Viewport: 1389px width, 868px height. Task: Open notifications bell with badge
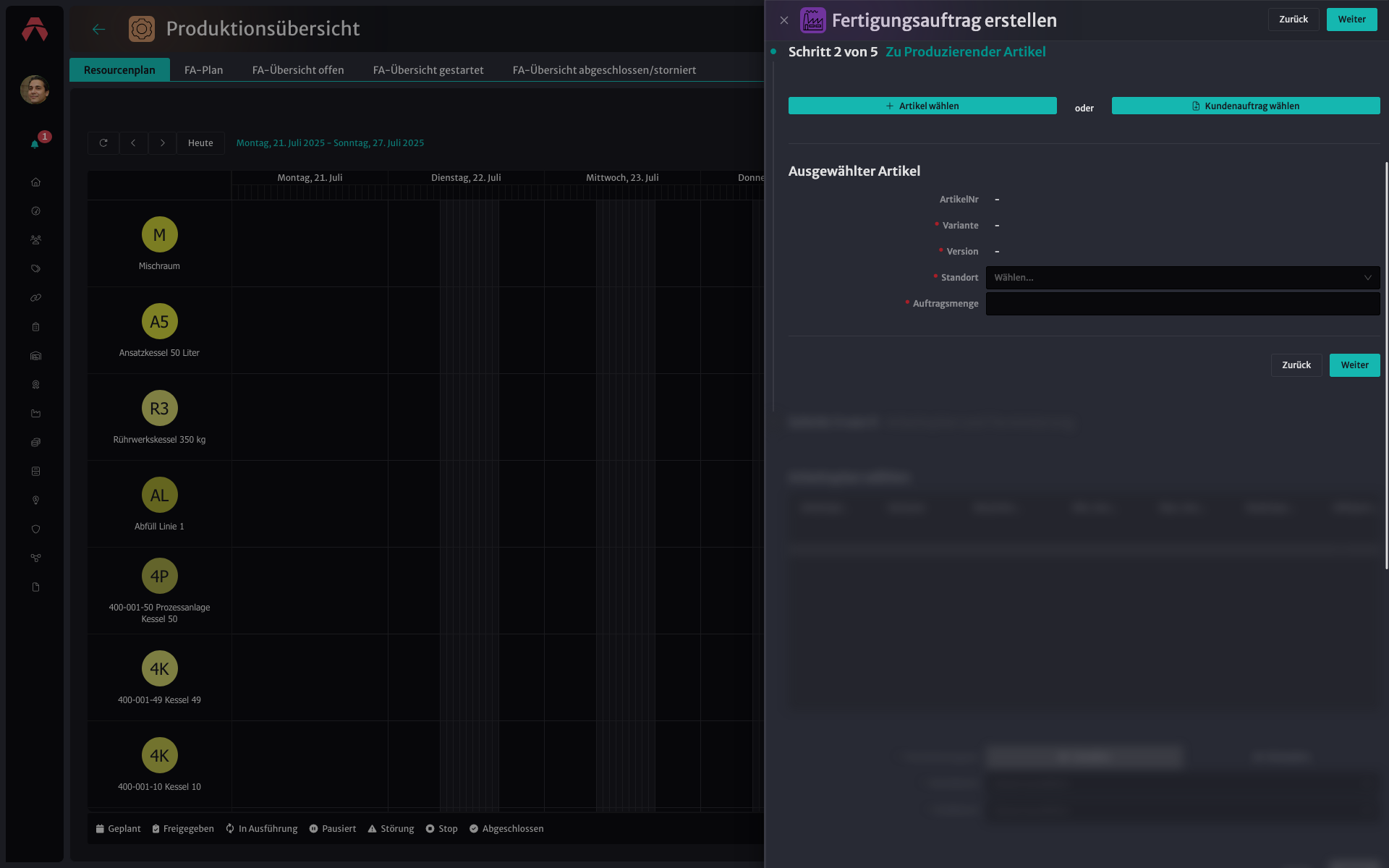click(x=35, y=144)
